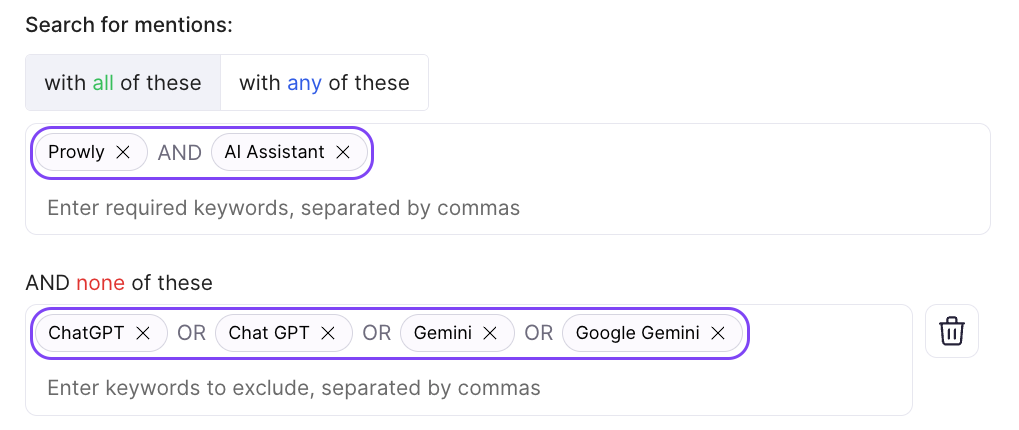Select the Google Gemini tag label
This screenshot has width=1019, height=430.
pos(637,333)
